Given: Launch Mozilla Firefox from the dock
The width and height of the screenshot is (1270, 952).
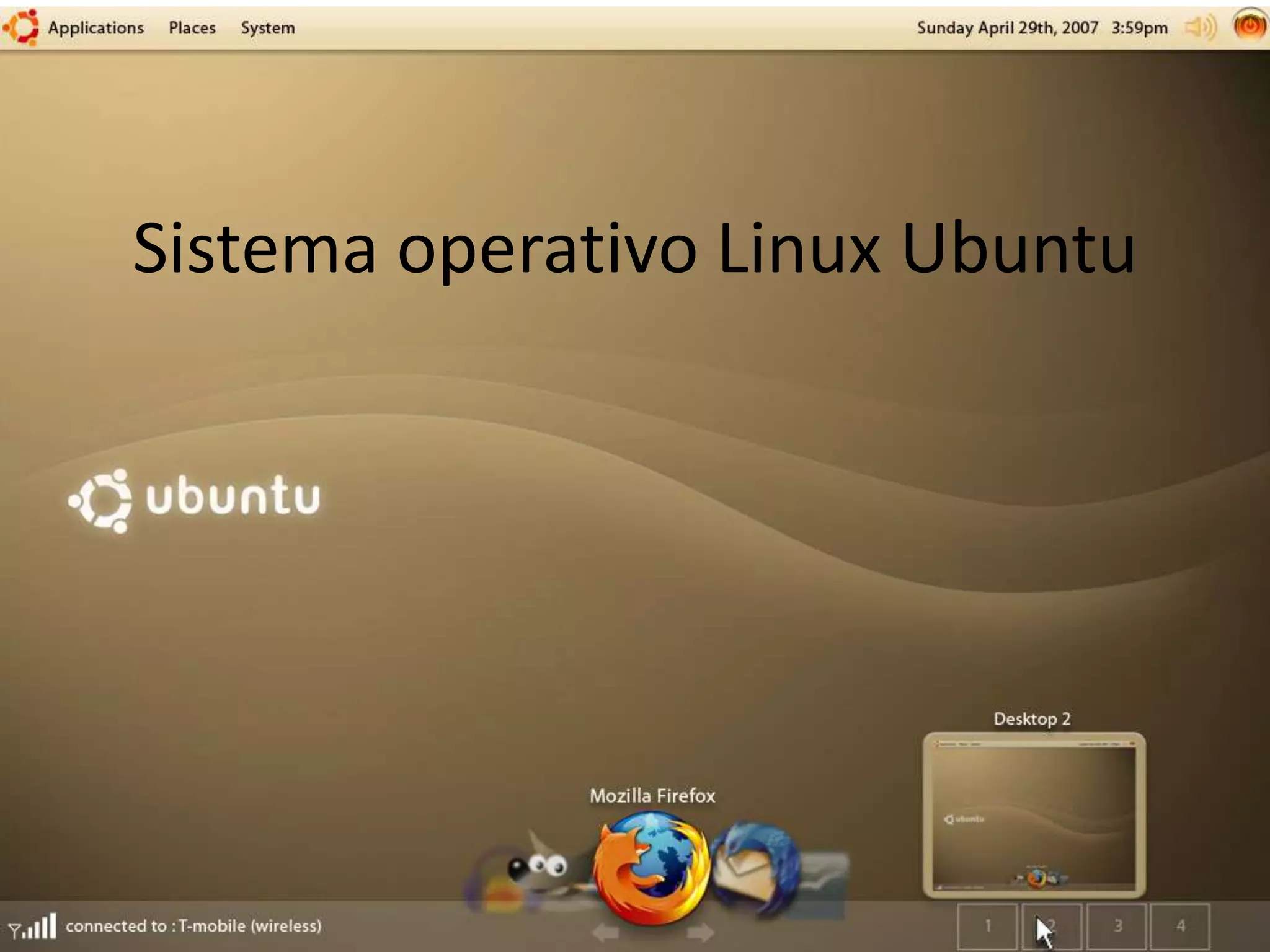Looking at the screenshot, I should 651,868.
